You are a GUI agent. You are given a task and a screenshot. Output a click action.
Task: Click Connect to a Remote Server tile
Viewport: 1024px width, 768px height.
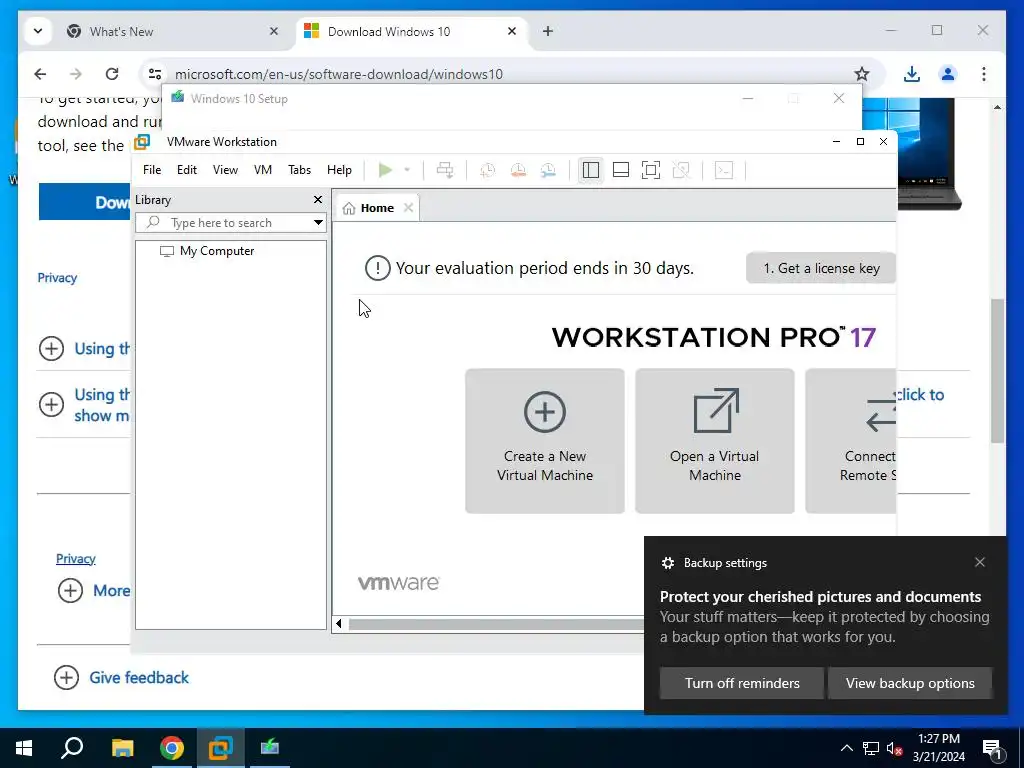[850, 441]
